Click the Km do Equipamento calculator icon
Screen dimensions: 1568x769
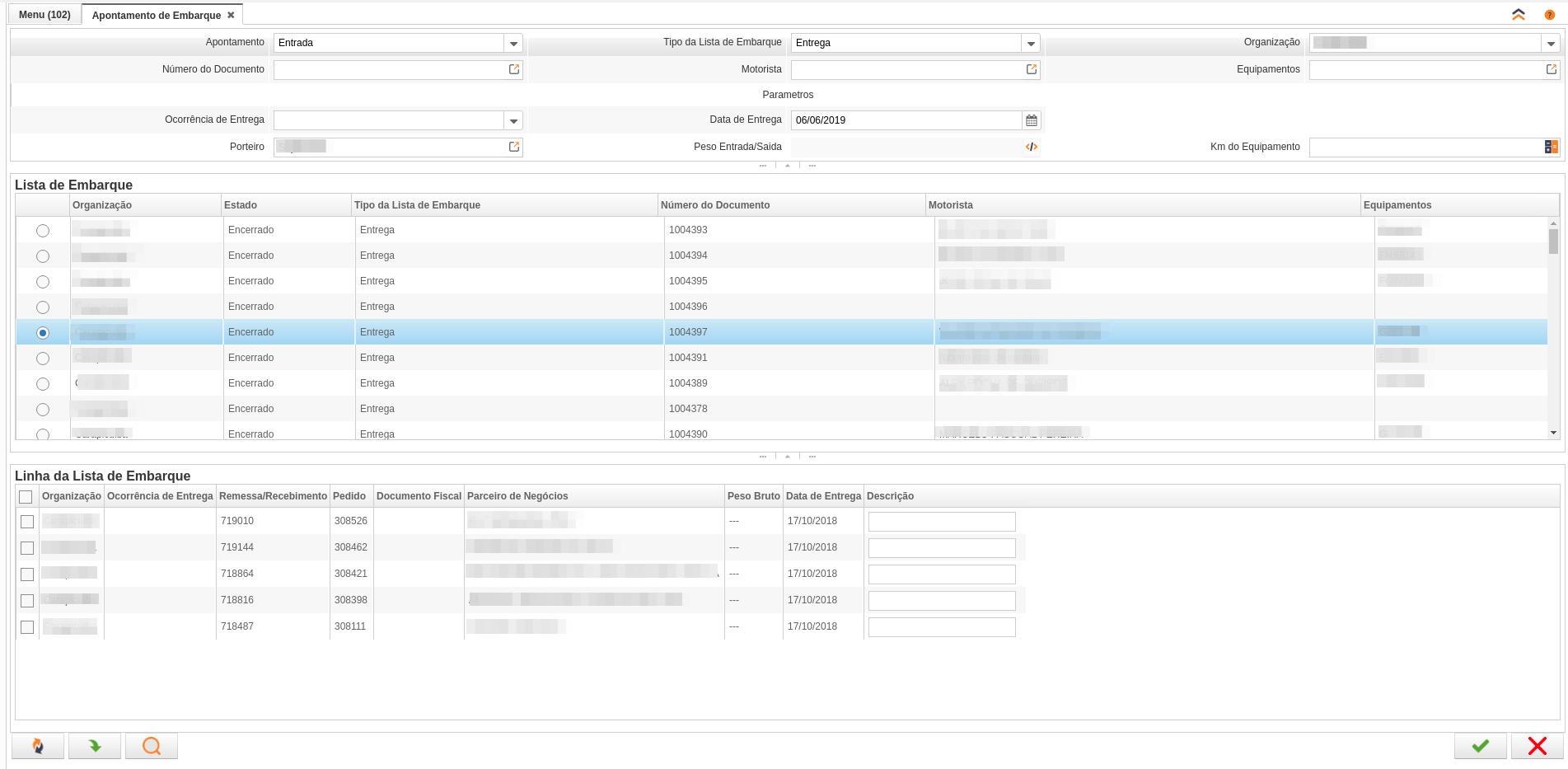1551,148
